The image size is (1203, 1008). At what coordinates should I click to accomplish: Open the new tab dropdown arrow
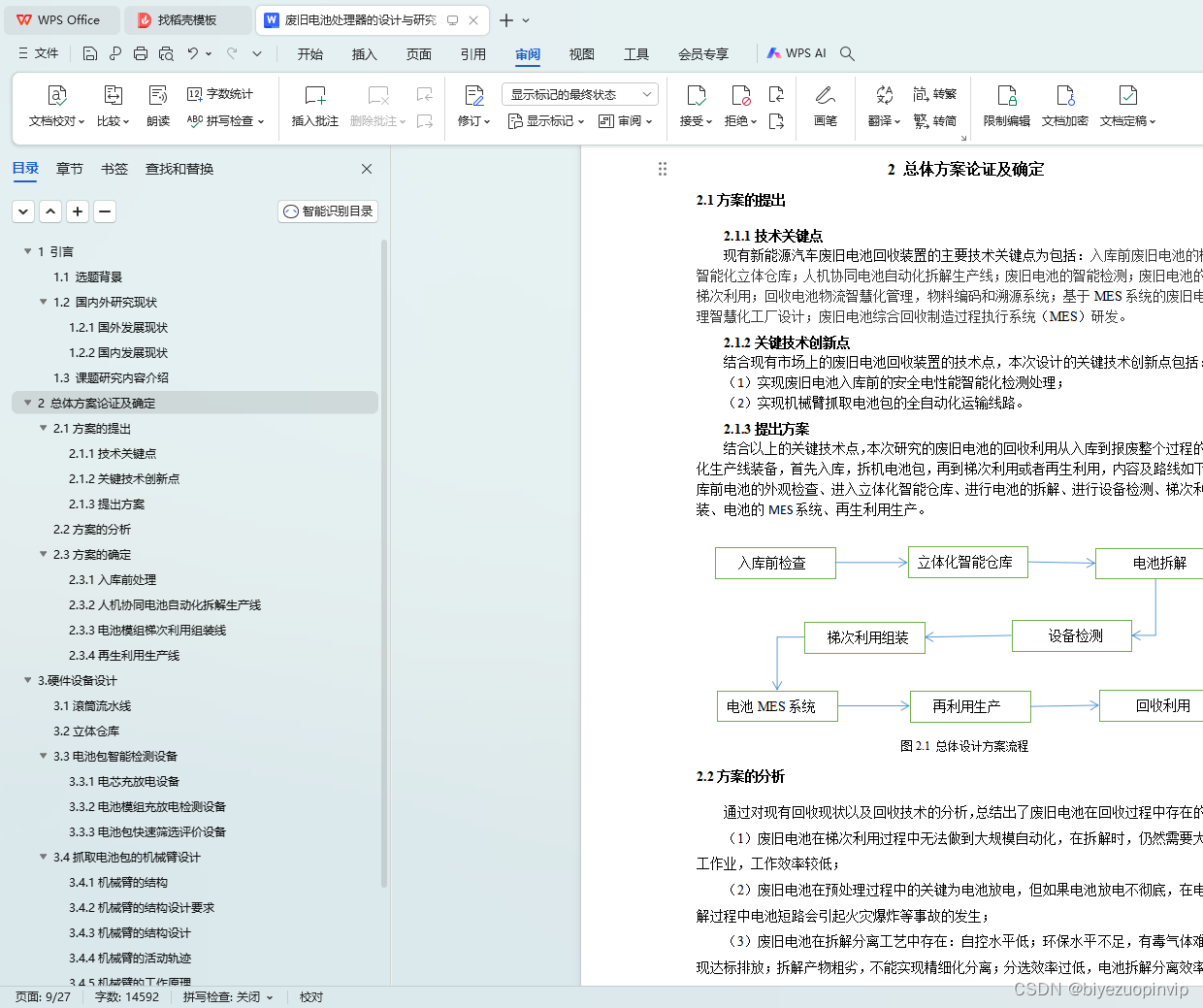coord(526,19)
